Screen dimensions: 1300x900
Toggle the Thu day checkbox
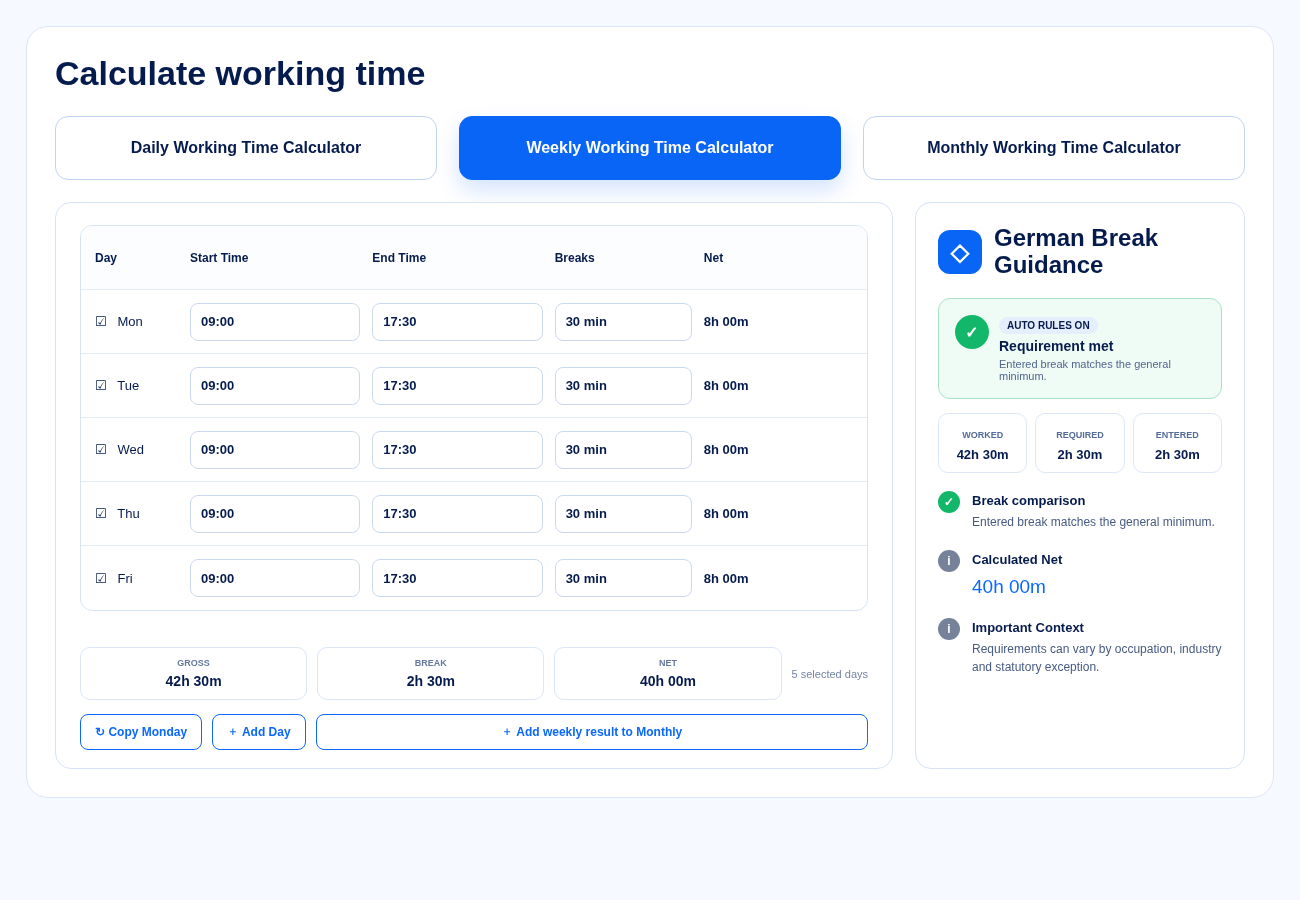101,514
